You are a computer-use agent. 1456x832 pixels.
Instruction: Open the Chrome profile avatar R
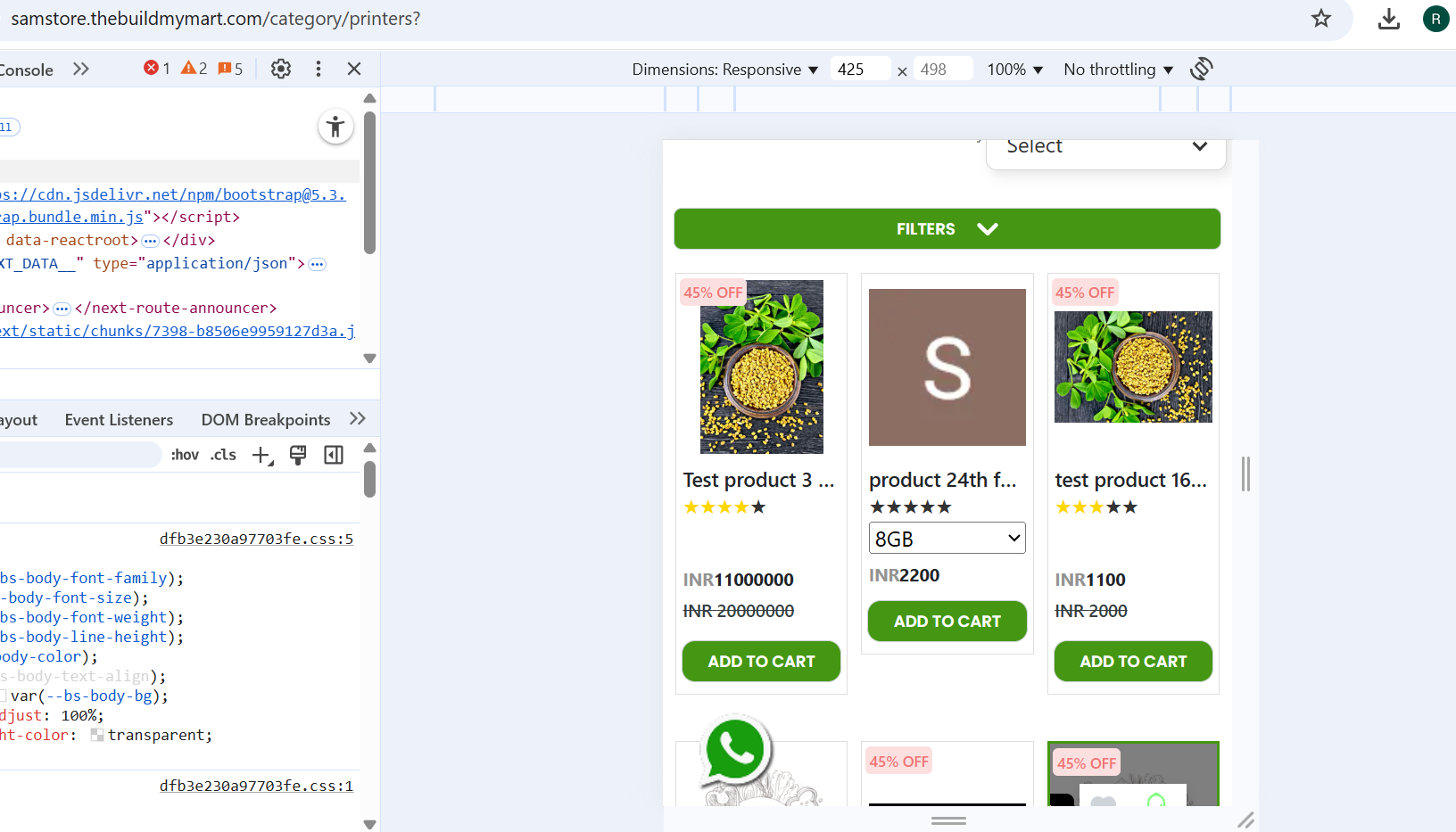(x=1435, y=19)
